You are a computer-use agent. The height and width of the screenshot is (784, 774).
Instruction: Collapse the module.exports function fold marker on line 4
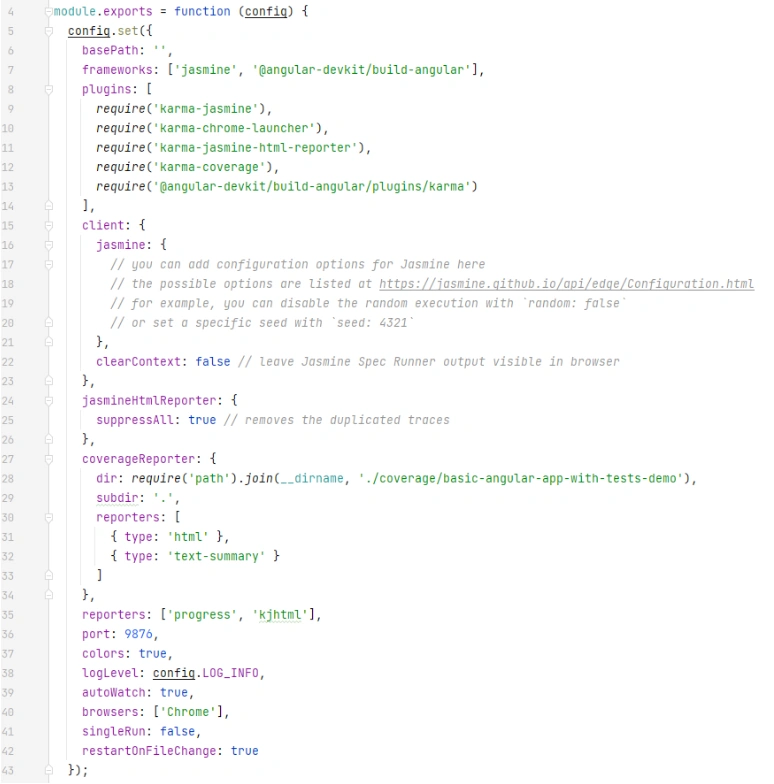pos(48,12)
